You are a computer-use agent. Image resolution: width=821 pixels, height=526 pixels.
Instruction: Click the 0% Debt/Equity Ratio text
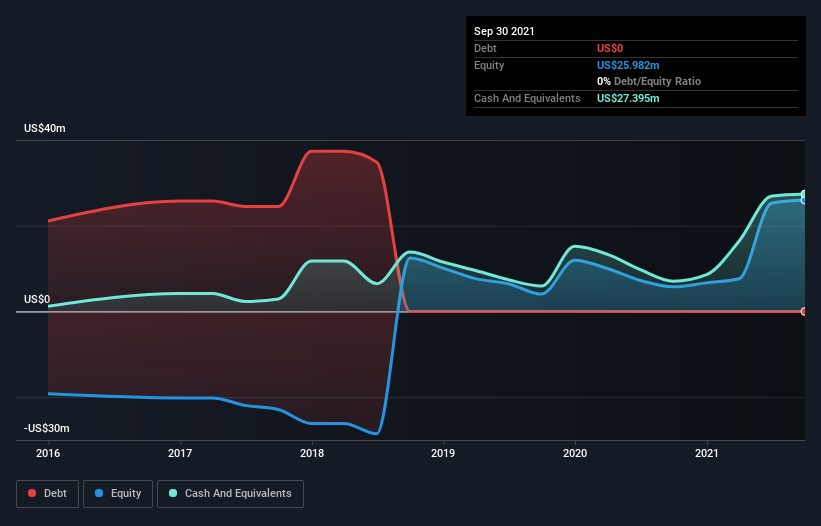649,82
